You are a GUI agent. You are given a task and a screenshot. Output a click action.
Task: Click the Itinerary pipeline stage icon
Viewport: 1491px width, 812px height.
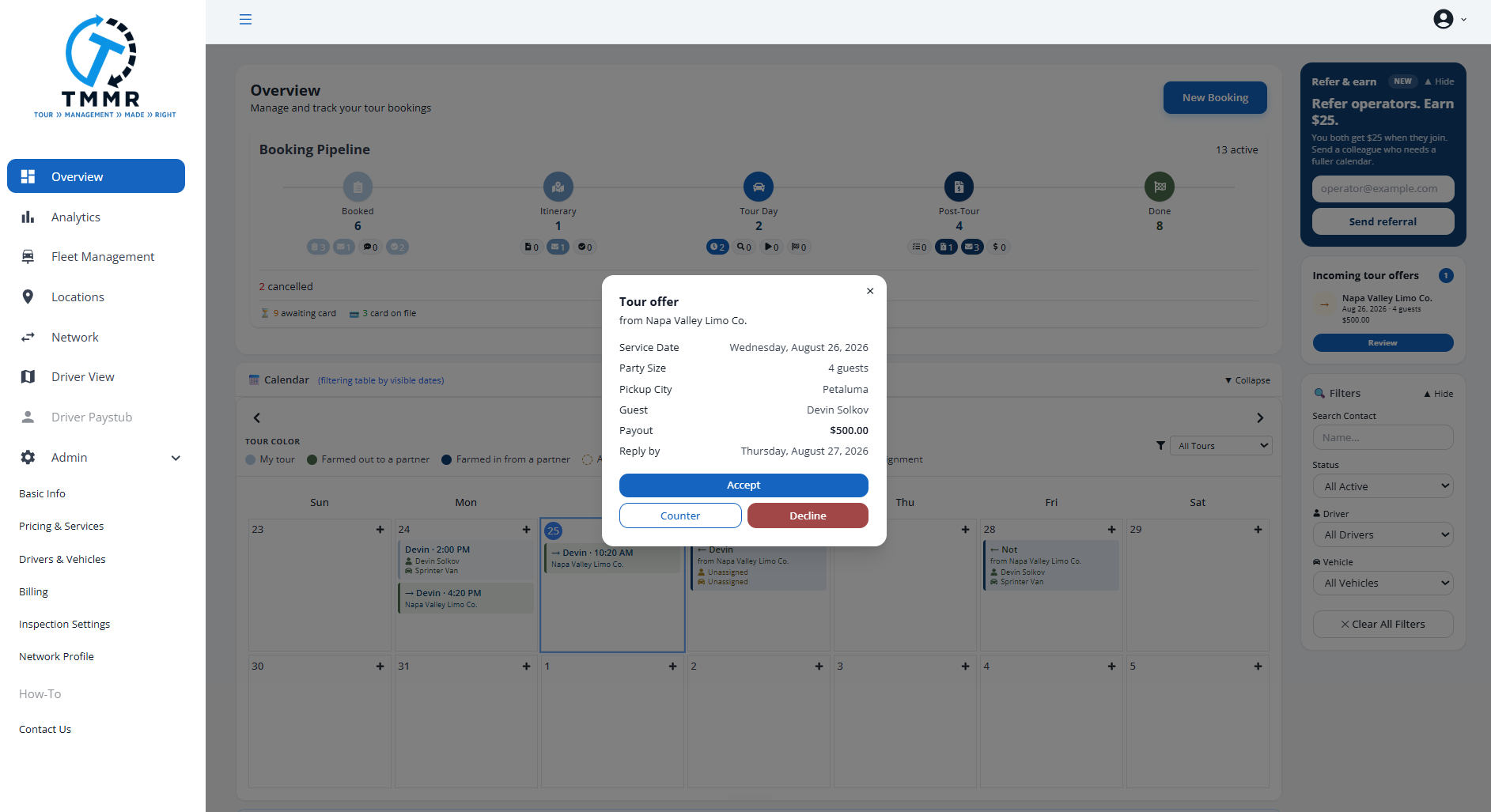click(x=558, y=187)
